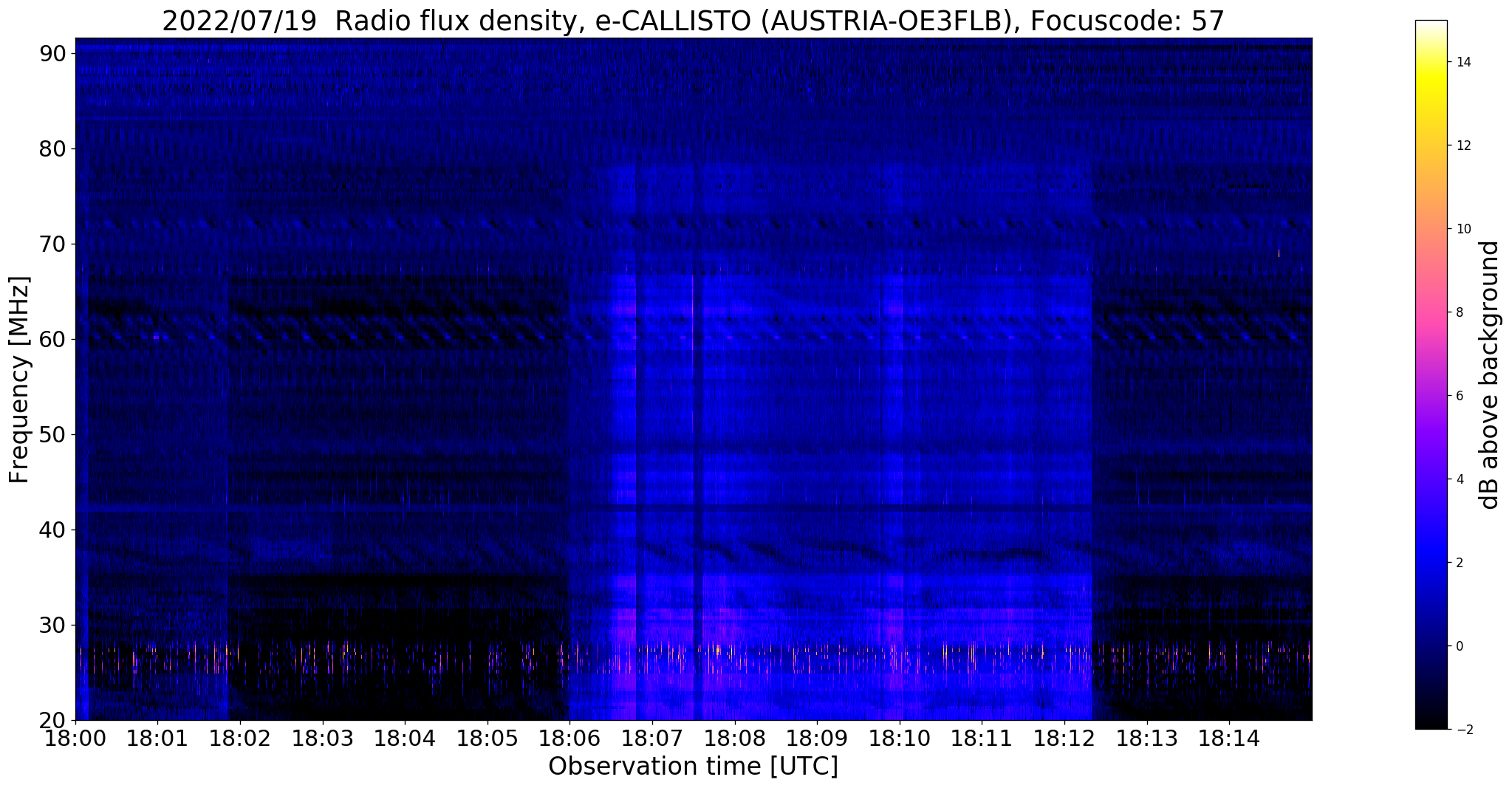Click the 18:00 time tick label
This screenshot has height=788, width=1512.
pyautogui.click(x=75, y=738)
